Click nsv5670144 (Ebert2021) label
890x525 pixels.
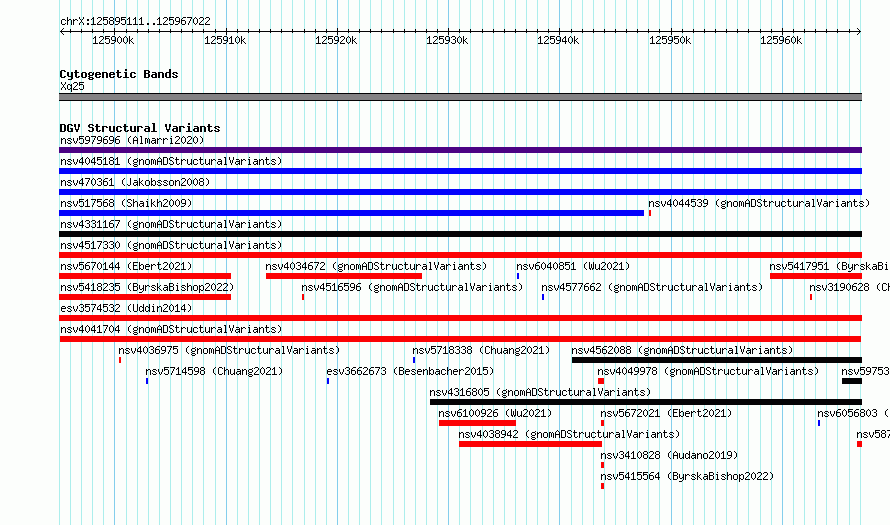tap(126, 266)
